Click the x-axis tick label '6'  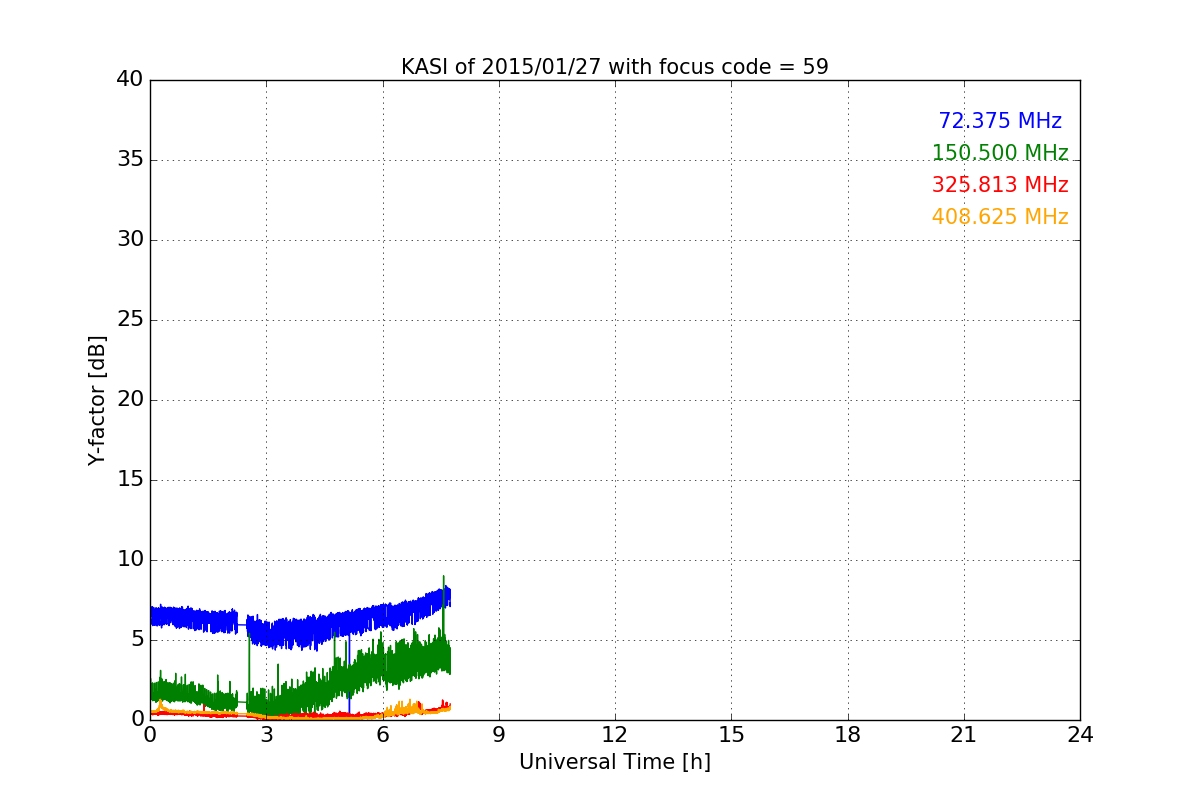coord(383,735)
